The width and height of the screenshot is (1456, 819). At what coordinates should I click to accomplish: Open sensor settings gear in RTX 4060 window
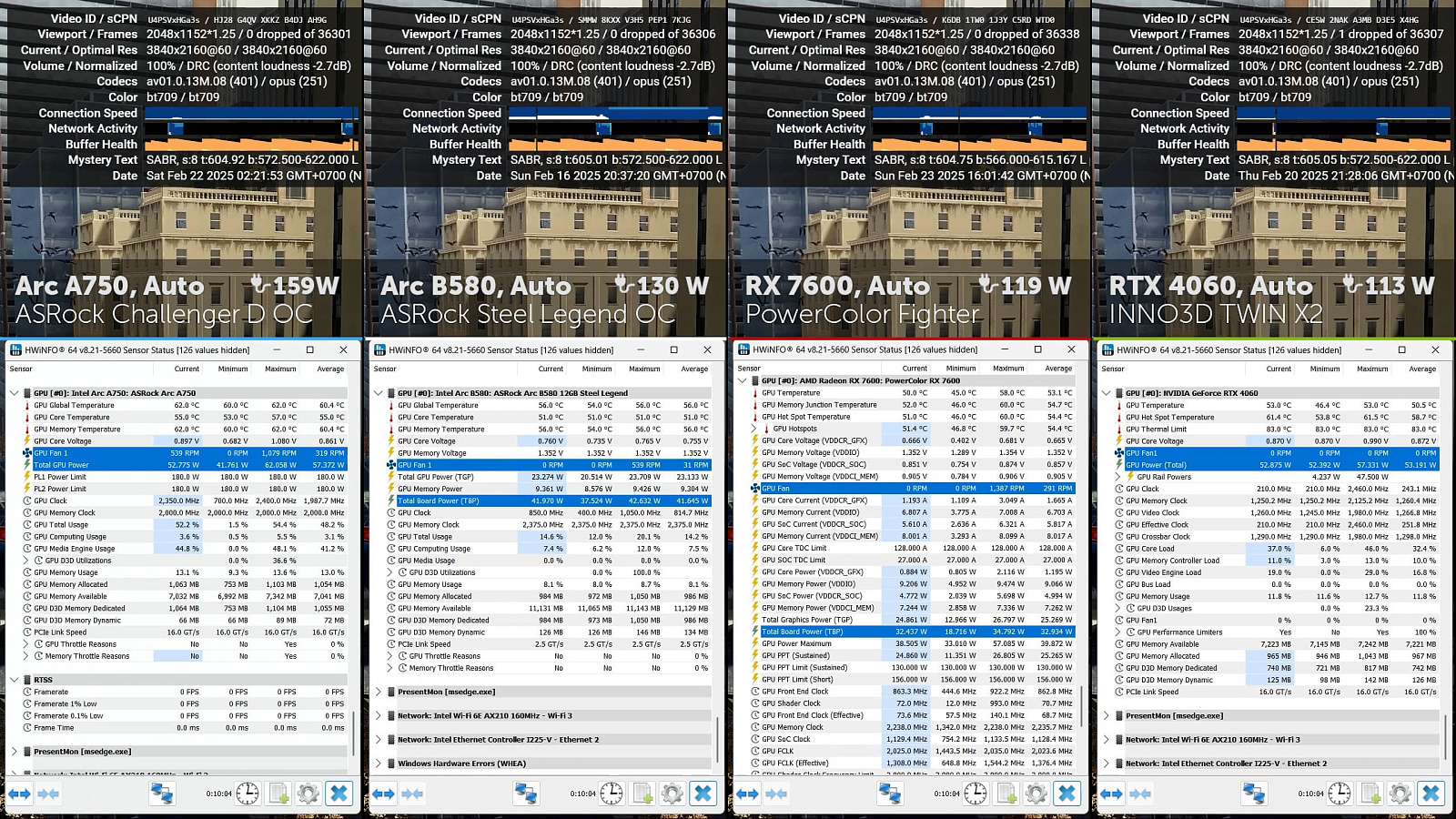(x=1400, y=794)
